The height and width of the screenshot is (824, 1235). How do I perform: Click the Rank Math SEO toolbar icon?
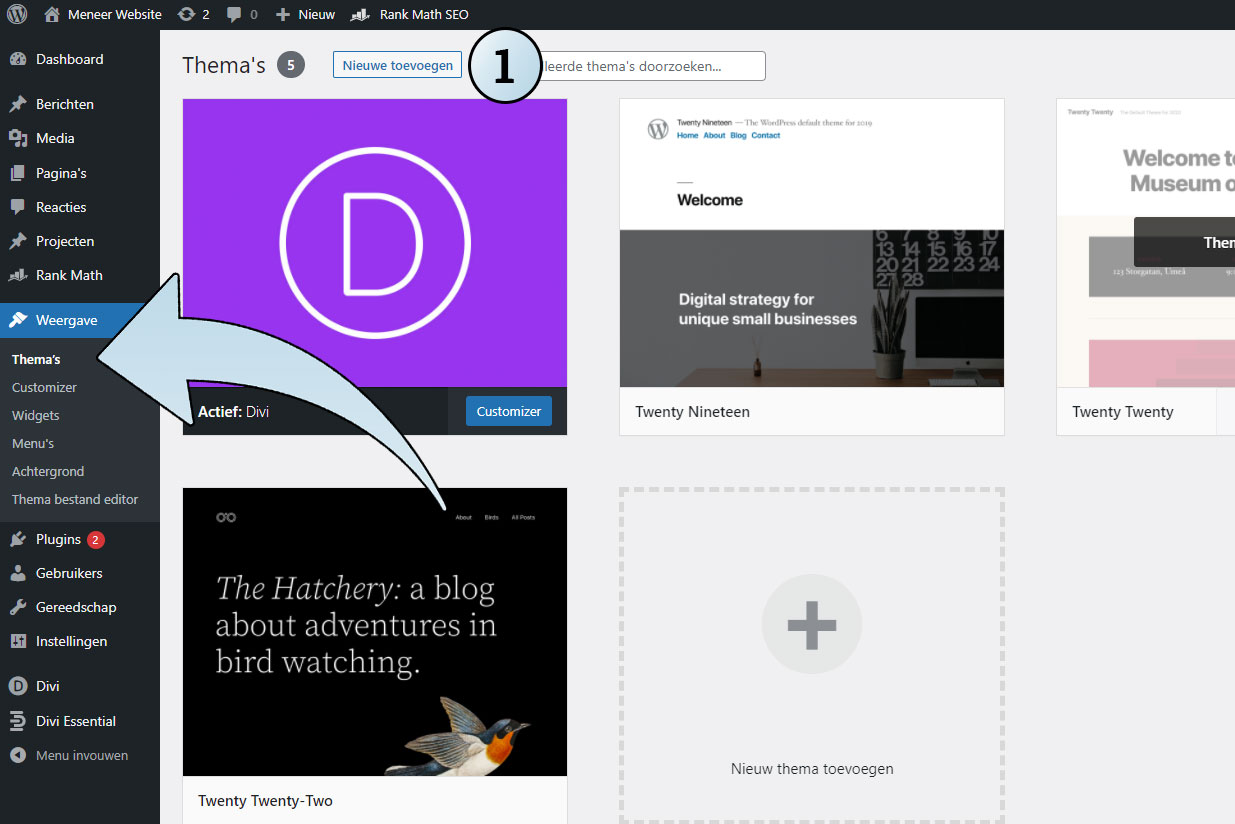pos(361,14)
